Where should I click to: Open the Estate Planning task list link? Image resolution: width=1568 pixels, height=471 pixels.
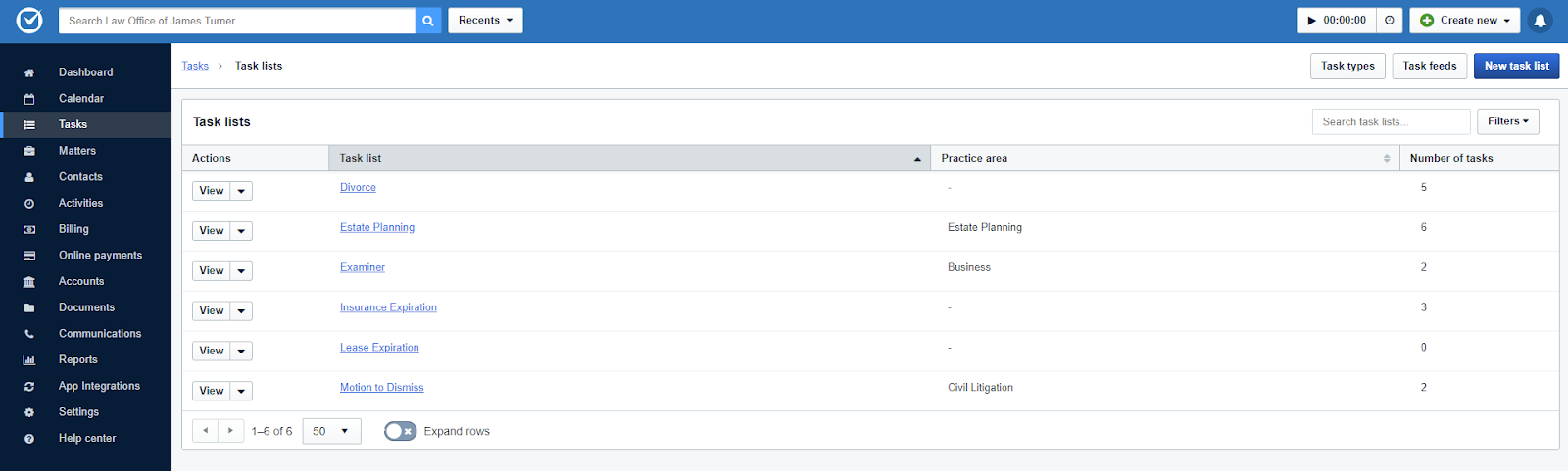(377, 228)
